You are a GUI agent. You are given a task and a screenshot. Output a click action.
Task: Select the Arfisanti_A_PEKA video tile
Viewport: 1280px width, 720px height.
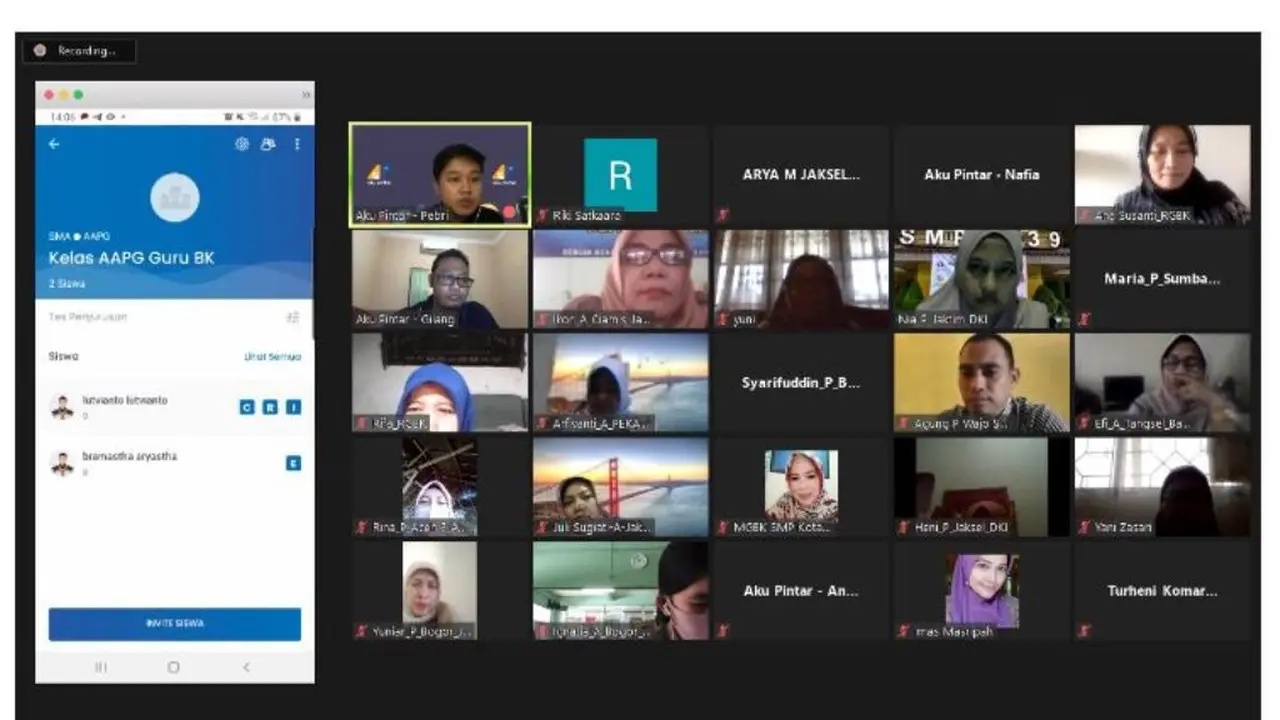(621, 383)
